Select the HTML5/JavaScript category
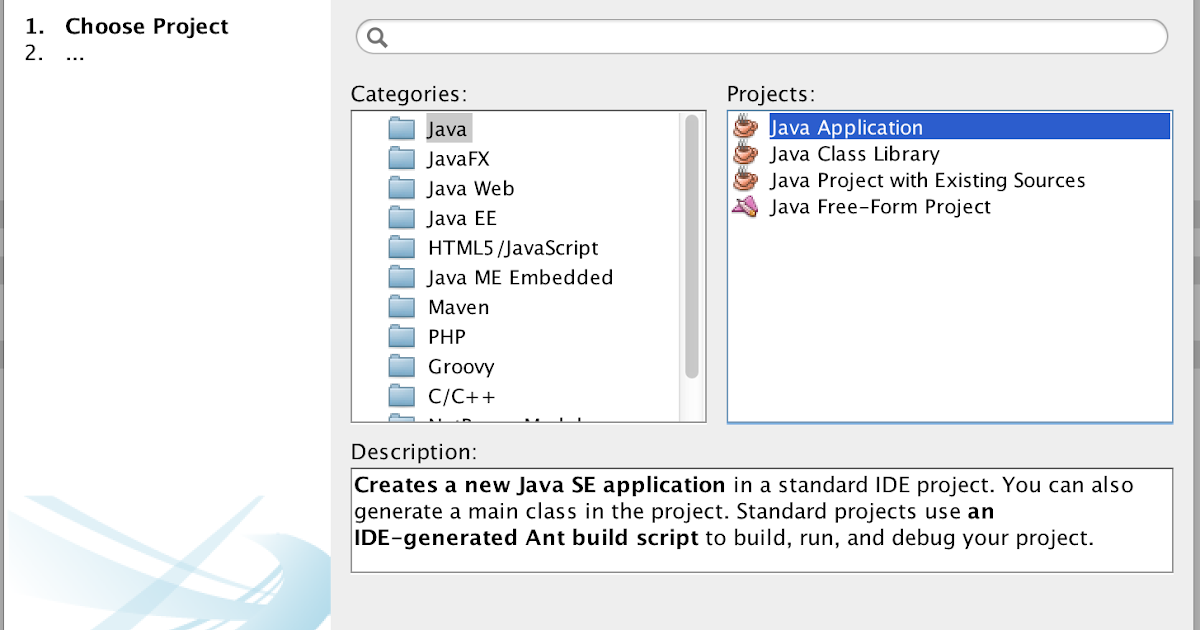 coord(511,247)
